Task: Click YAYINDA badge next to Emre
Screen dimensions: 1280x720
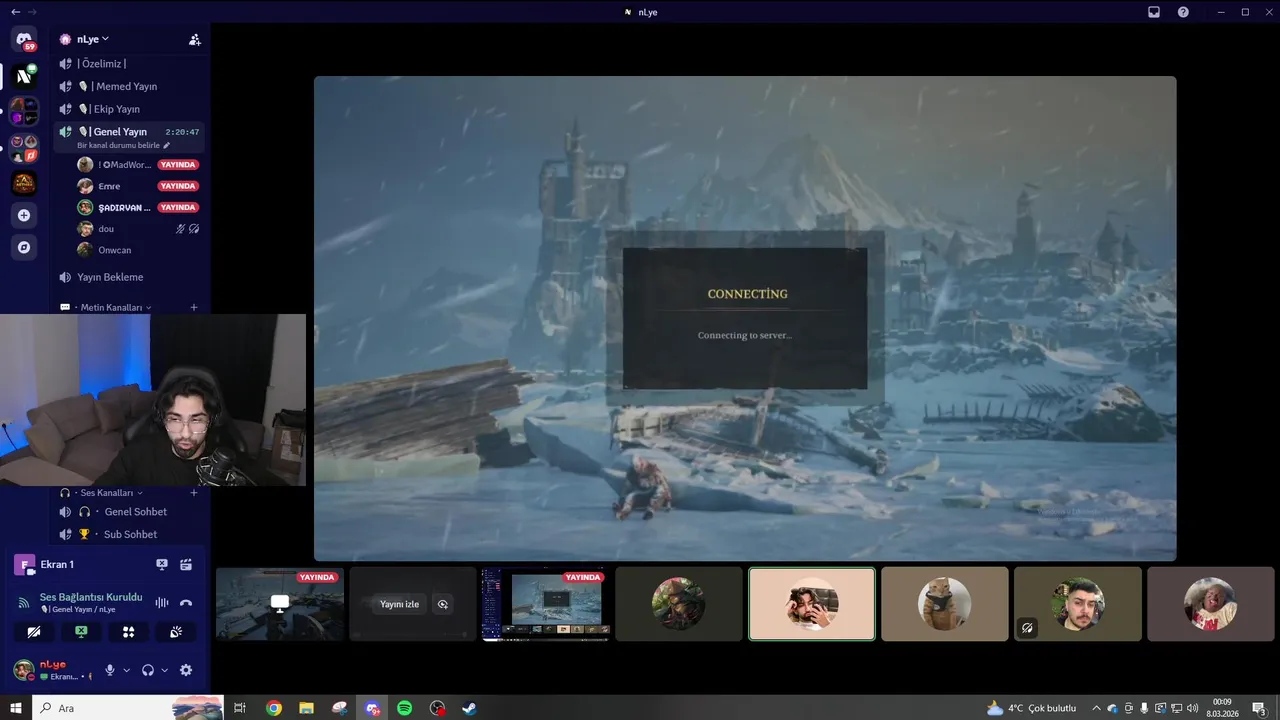Action: click(178, 186)
